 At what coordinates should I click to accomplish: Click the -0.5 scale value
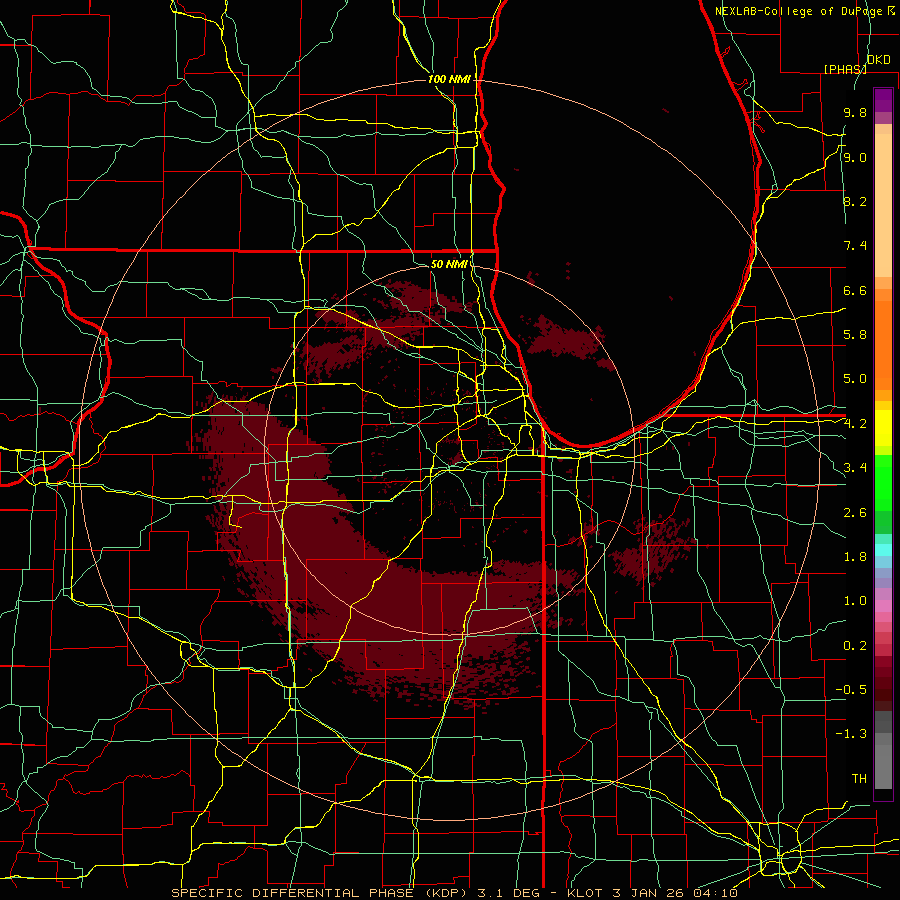[851, 690]
